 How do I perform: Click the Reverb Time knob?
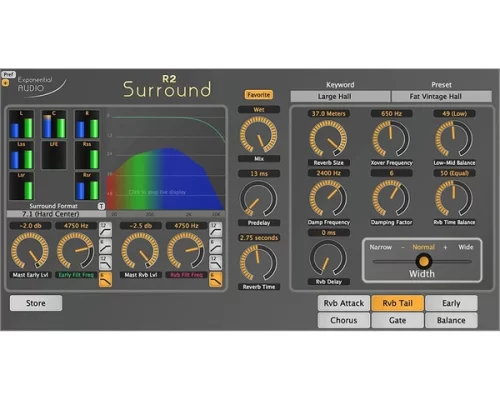point(259,263)
